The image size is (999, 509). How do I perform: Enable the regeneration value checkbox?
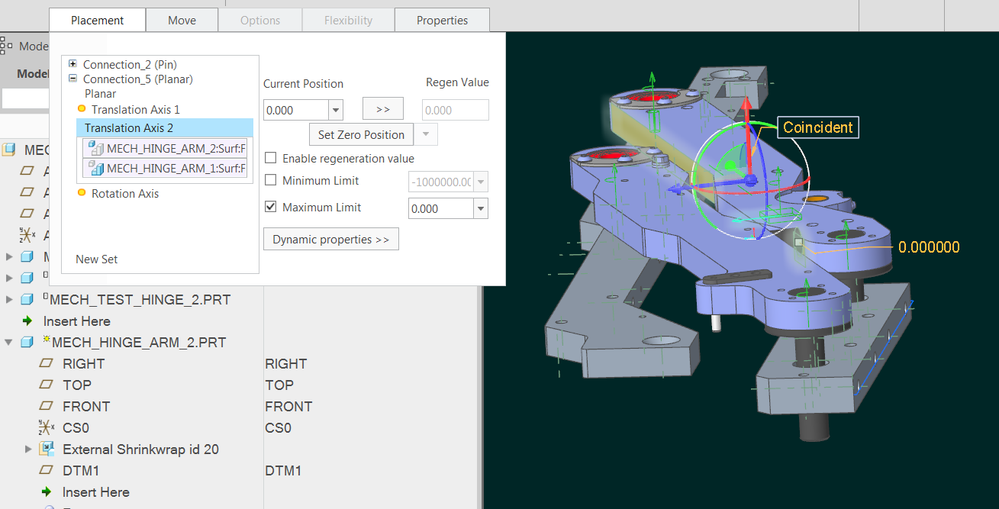pyautogui.click(x=271, y=158)
